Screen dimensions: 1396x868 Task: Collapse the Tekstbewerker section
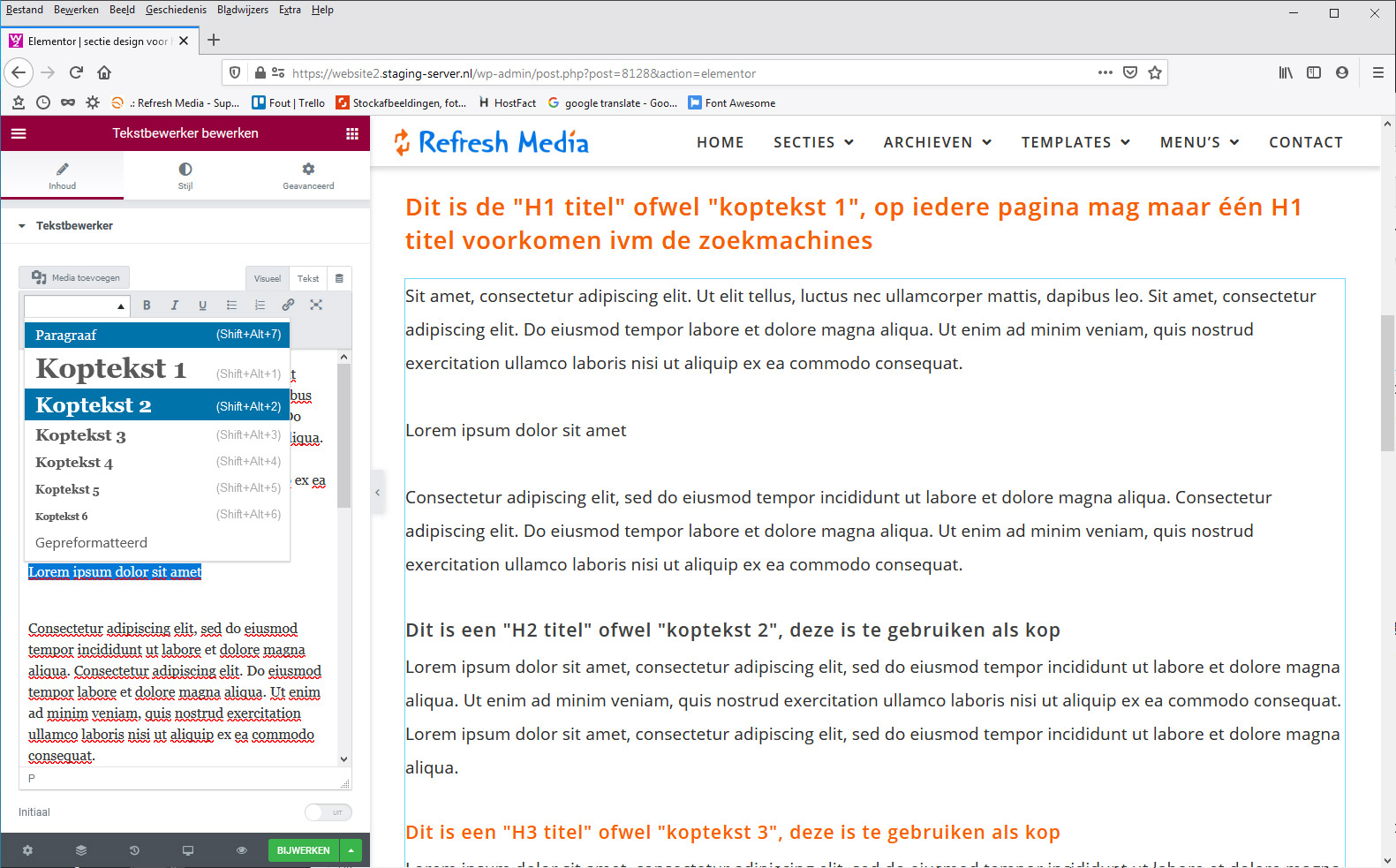[x=22, y=226]
